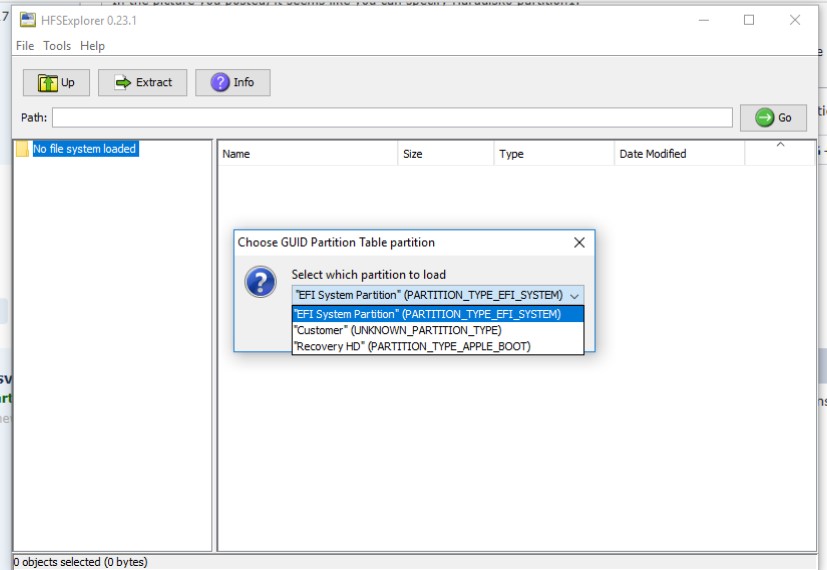Choose the 'Customer' partition option
The image size is (827, 570).
pyautogui.click(x=438, y=330)
